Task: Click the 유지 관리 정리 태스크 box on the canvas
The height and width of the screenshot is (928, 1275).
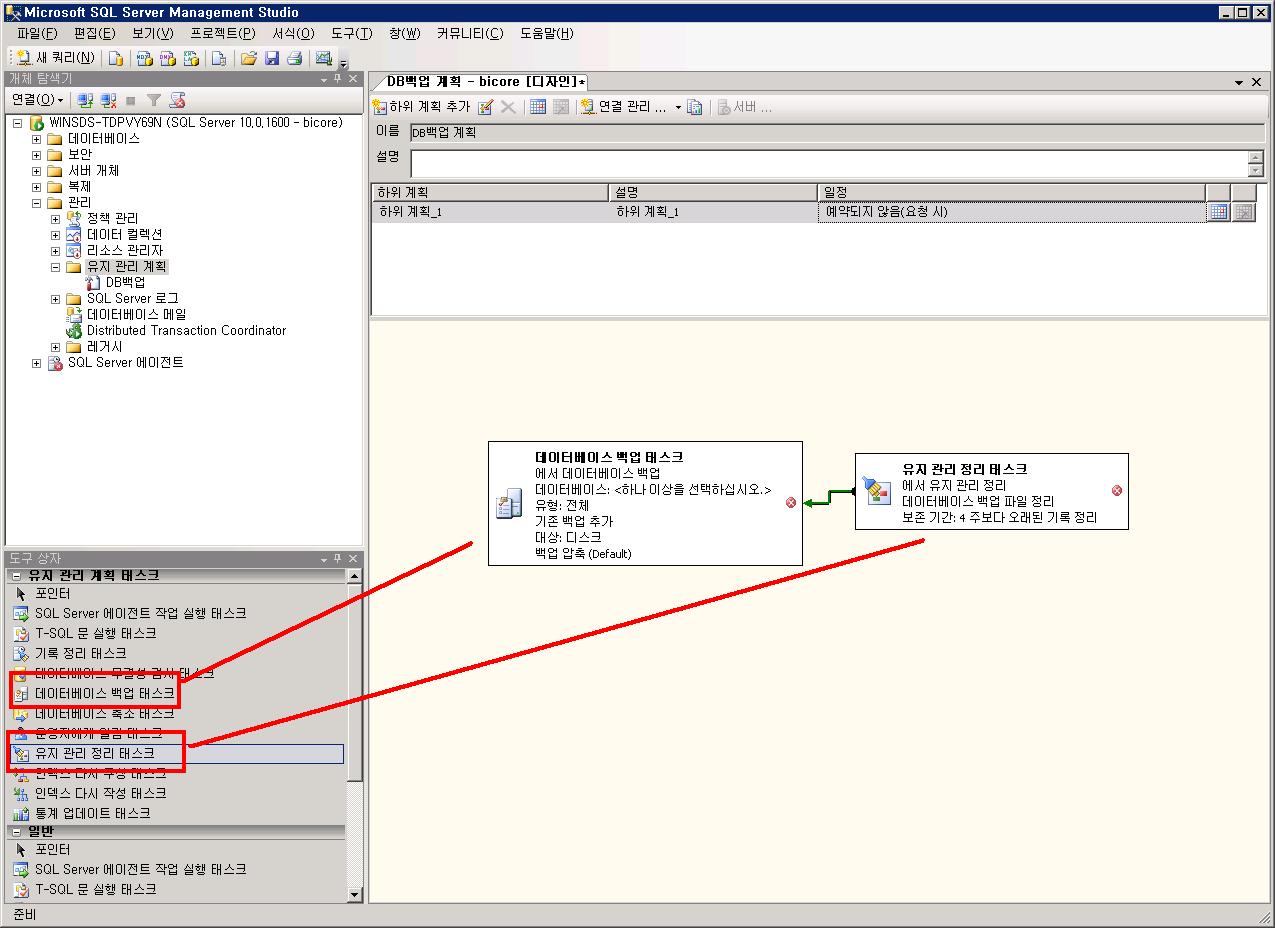Action: 992,491
